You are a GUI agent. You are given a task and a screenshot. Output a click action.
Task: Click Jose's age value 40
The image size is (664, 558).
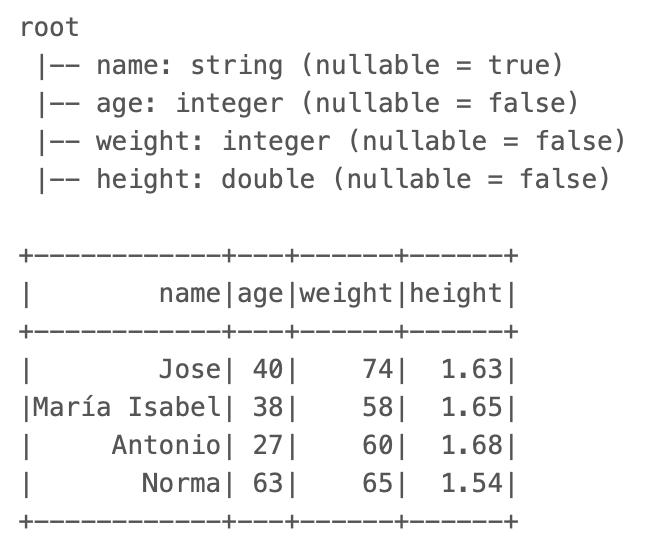(x=267, y=369)
